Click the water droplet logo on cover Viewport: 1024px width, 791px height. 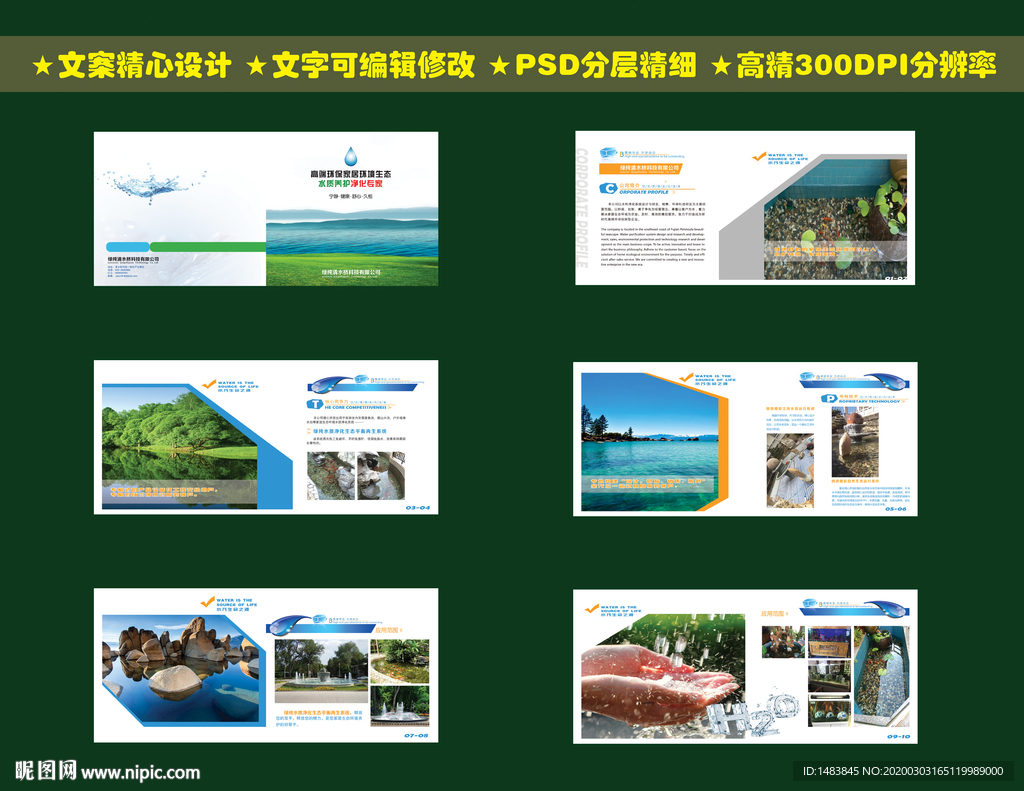[351, 157]
